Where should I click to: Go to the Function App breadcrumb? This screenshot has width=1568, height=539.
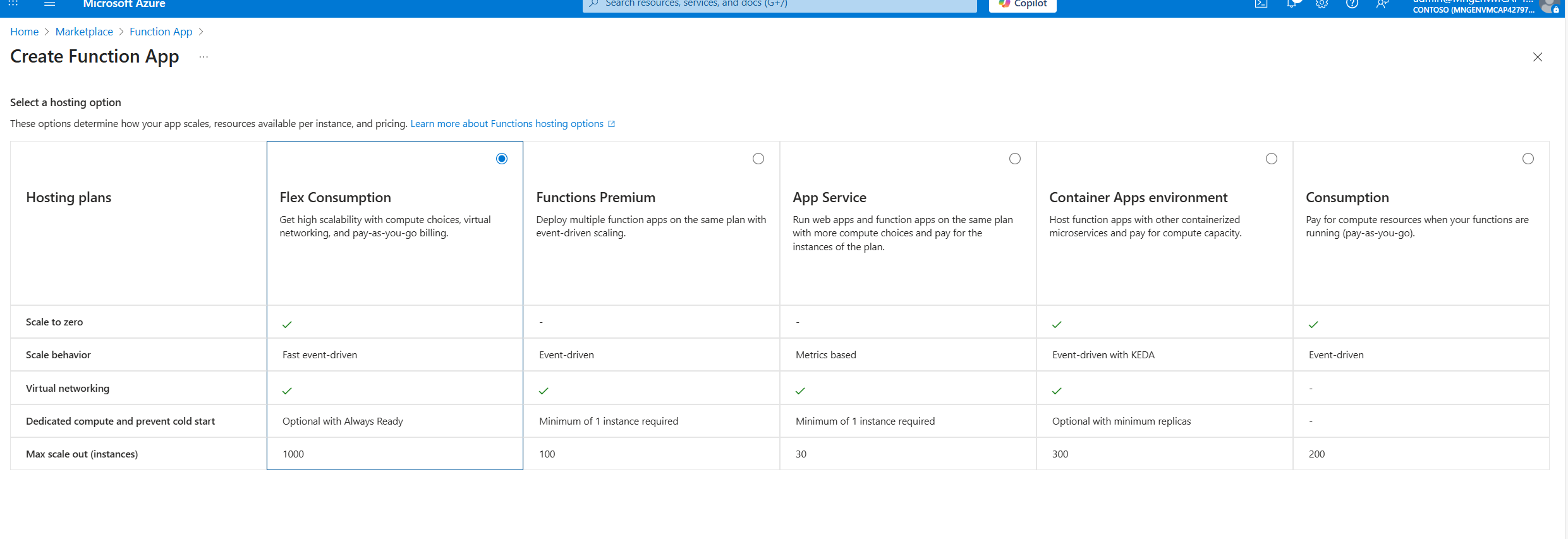pos(161,32)
